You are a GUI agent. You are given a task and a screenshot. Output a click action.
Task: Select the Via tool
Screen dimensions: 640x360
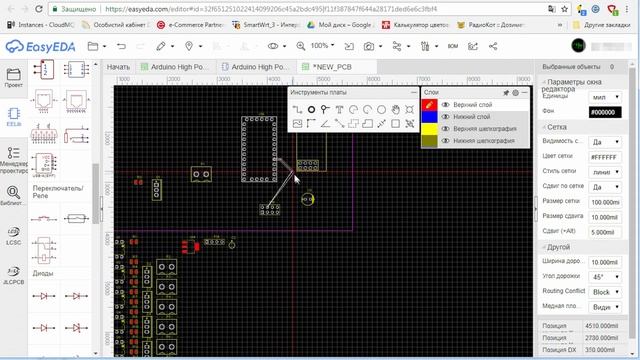click(325, 109)
